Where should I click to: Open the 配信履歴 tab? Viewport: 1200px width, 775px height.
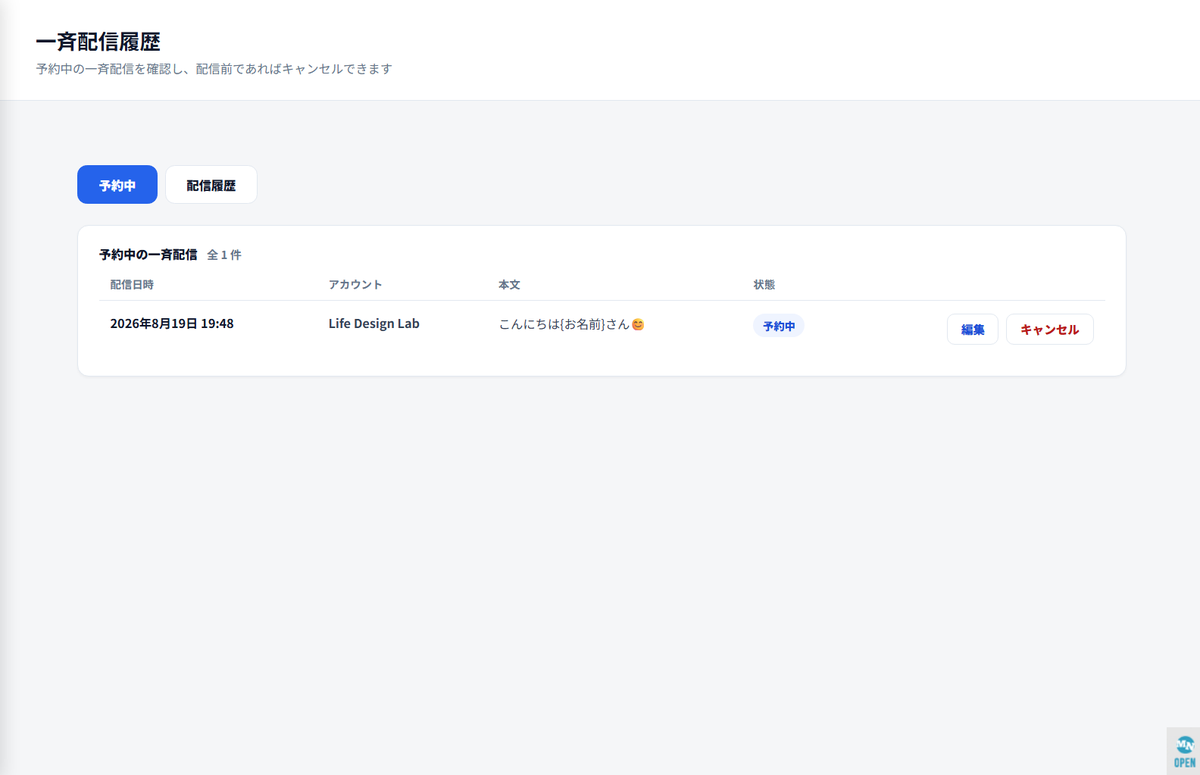(211, 185)
